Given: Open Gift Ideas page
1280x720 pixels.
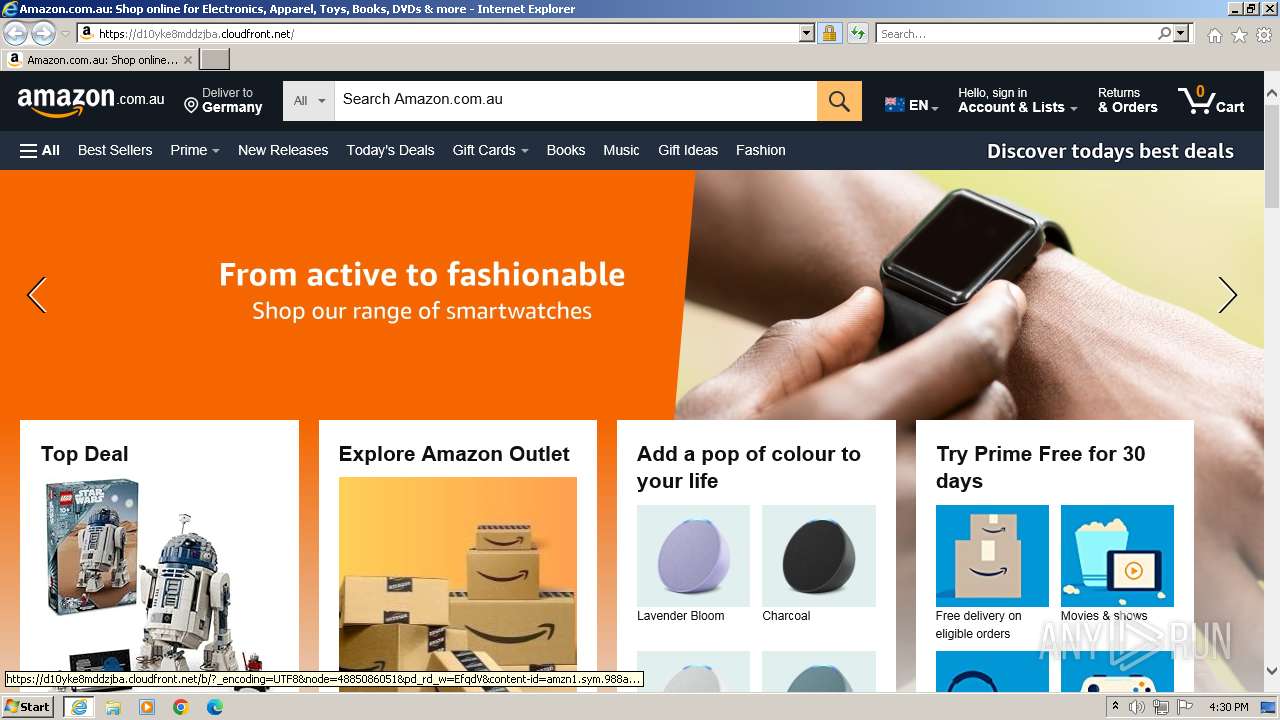Looking at the screenshot, I should 688,150.
